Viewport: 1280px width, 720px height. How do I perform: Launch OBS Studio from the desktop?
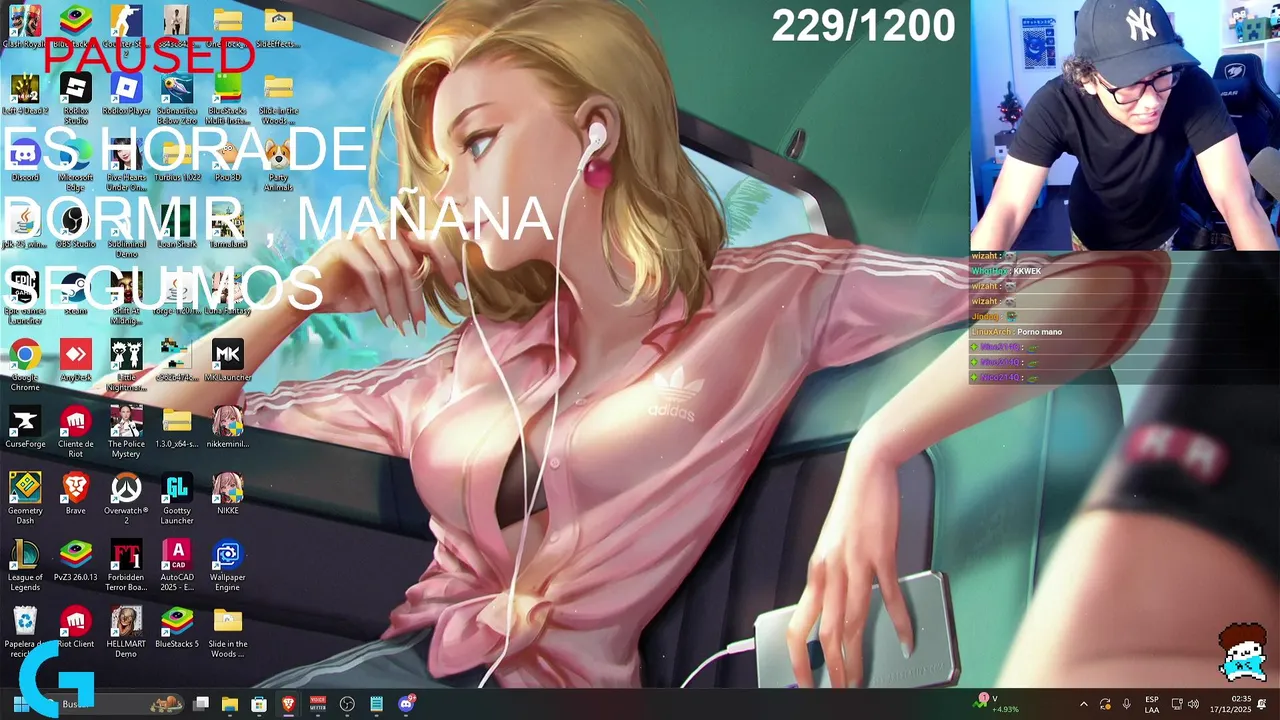click(x=76, y=228)
